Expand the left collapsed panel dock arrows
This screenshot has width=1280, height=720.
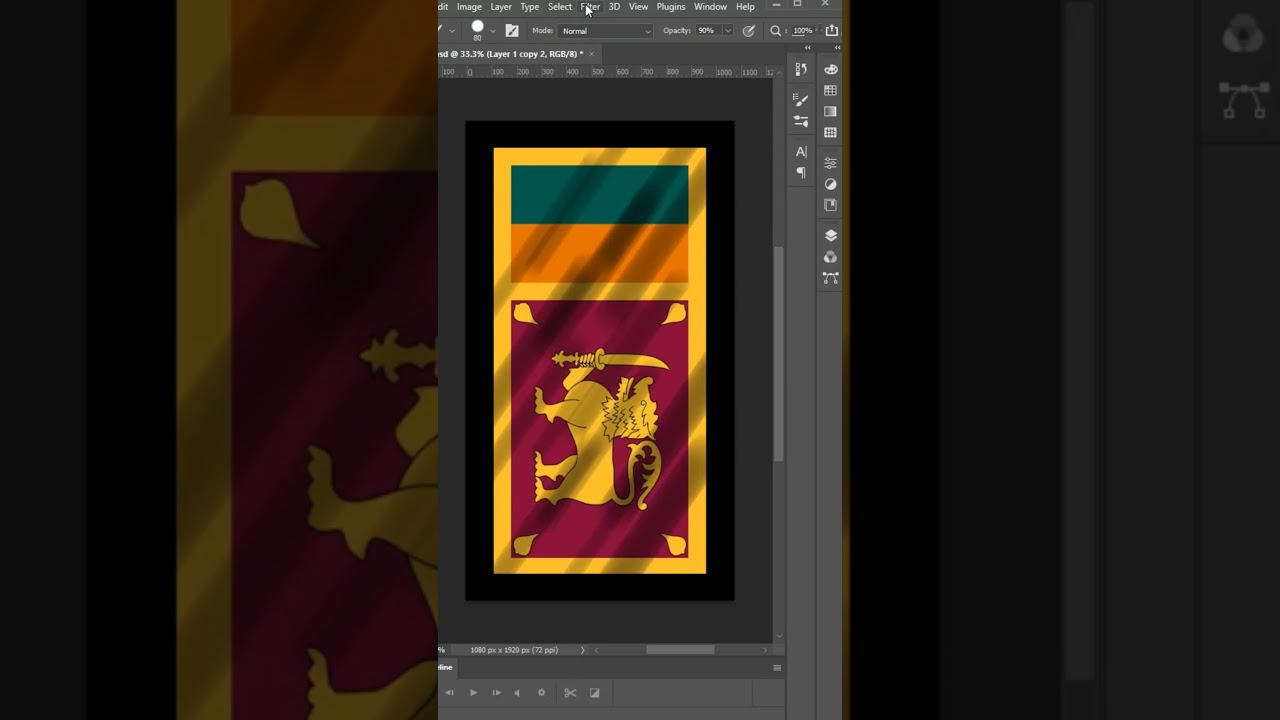[x=808, y=47]
